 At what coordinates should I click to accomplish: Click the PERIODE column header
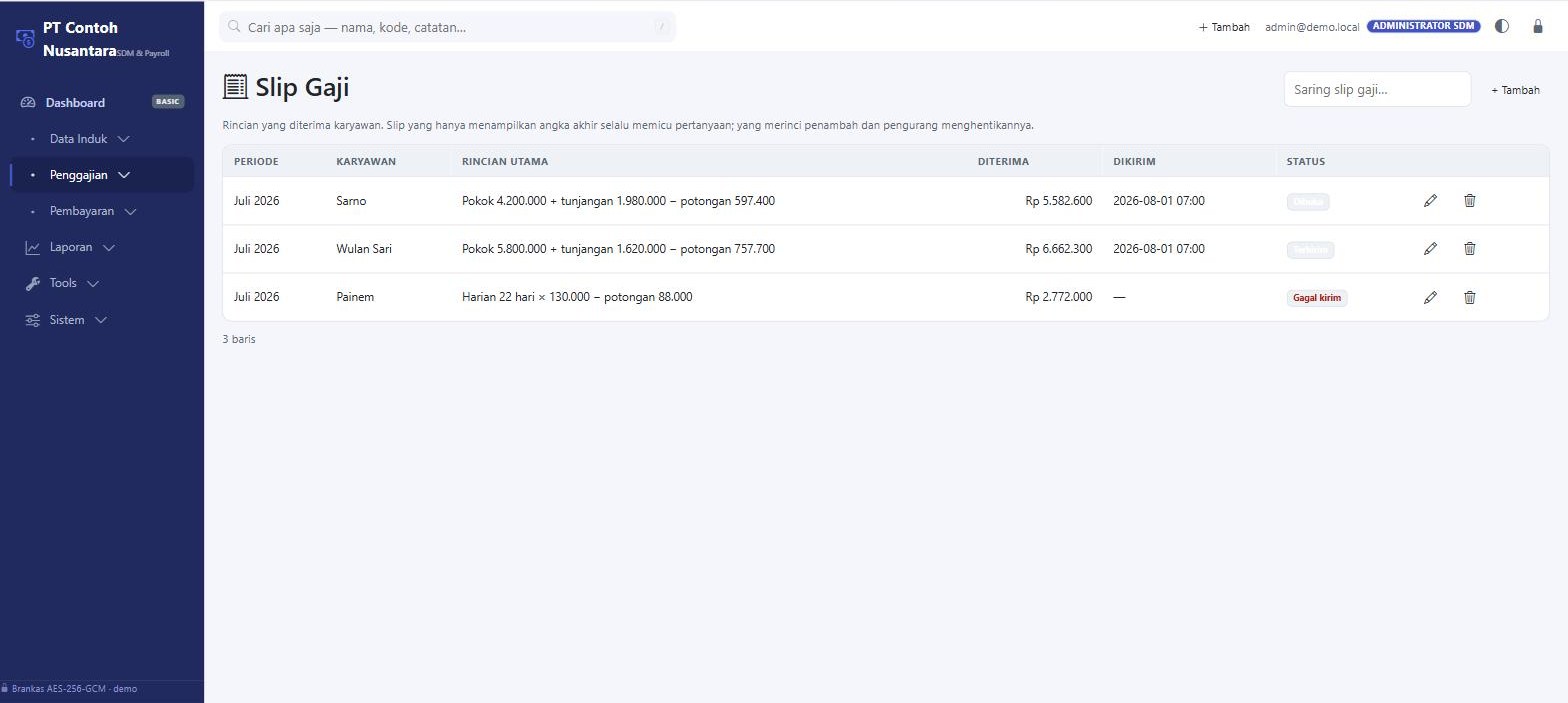[x=256, y=161]
